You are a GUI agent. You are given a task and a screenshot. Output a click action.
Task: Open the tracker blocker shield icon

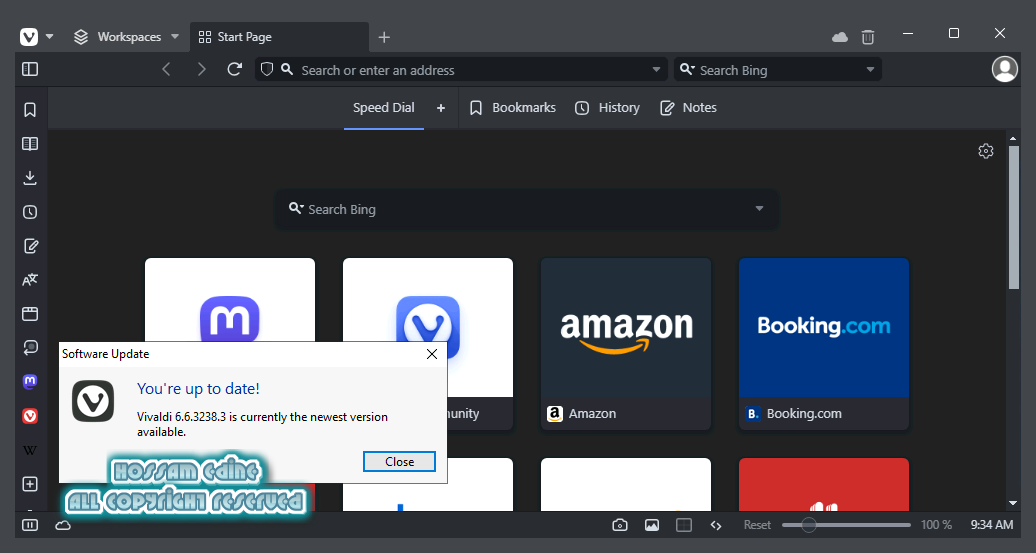click(x=267, y=69)
